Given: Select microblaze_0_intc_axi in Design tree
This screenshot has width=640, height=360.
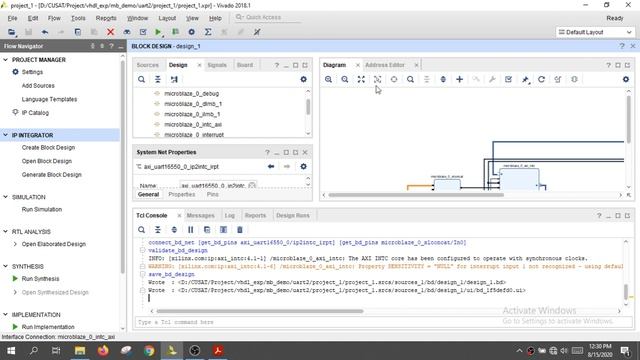Looking at the screenshot, I should click(193, 124).
